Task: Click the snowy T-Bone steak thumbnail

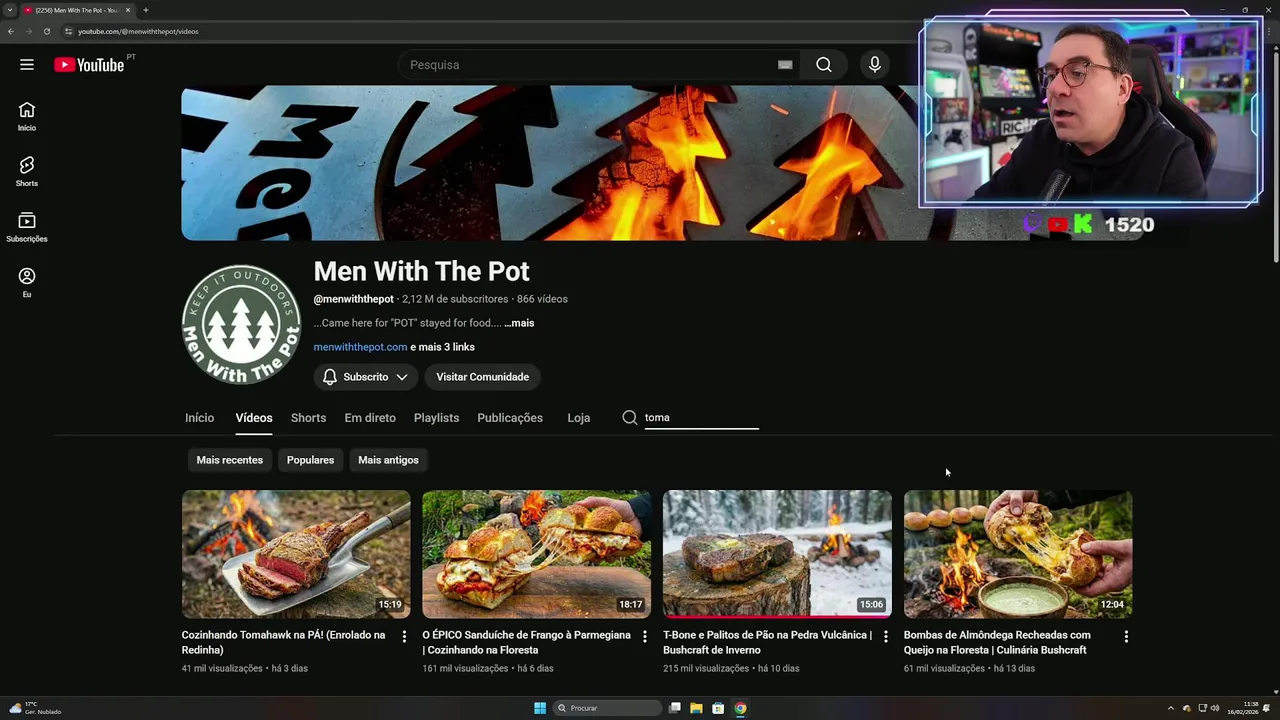Action: (x=777, y=554)
